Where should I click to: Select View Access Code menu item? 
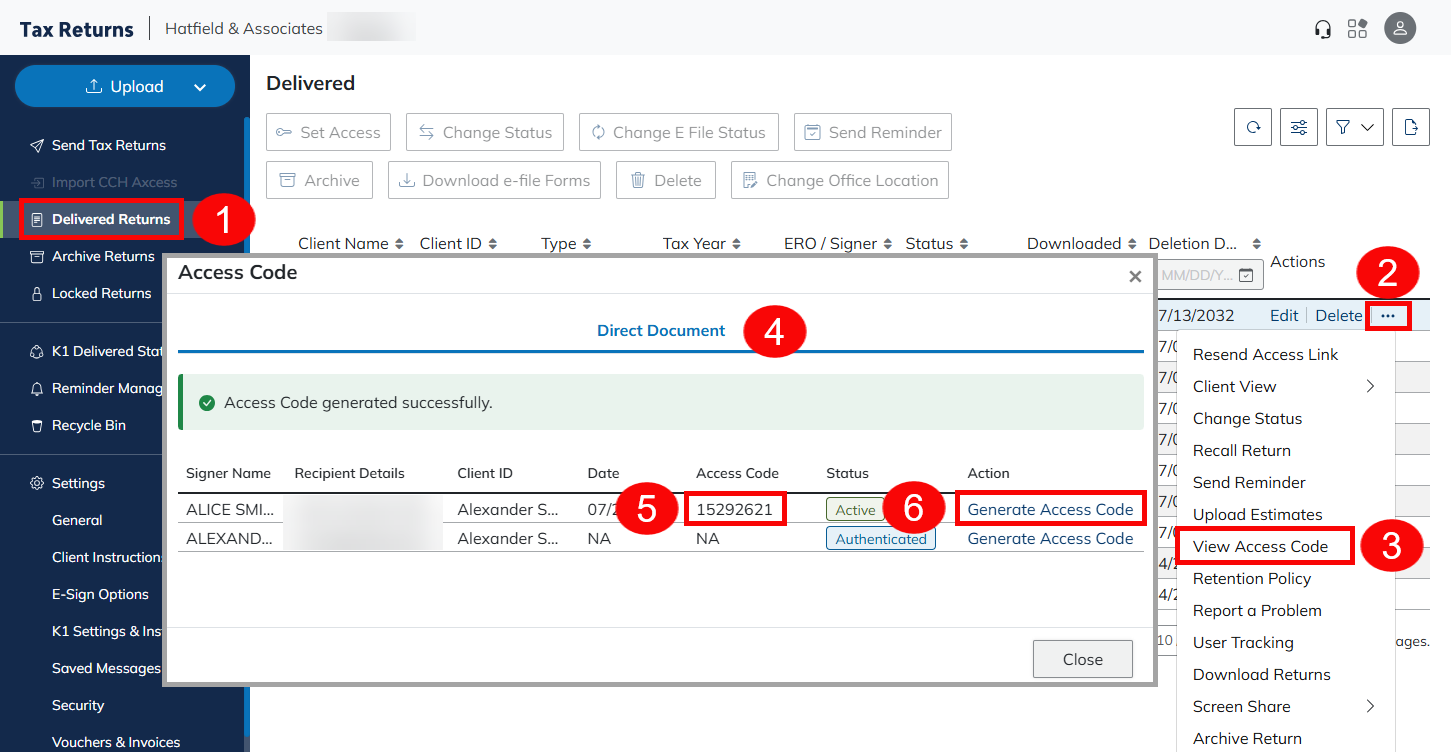1260,547
